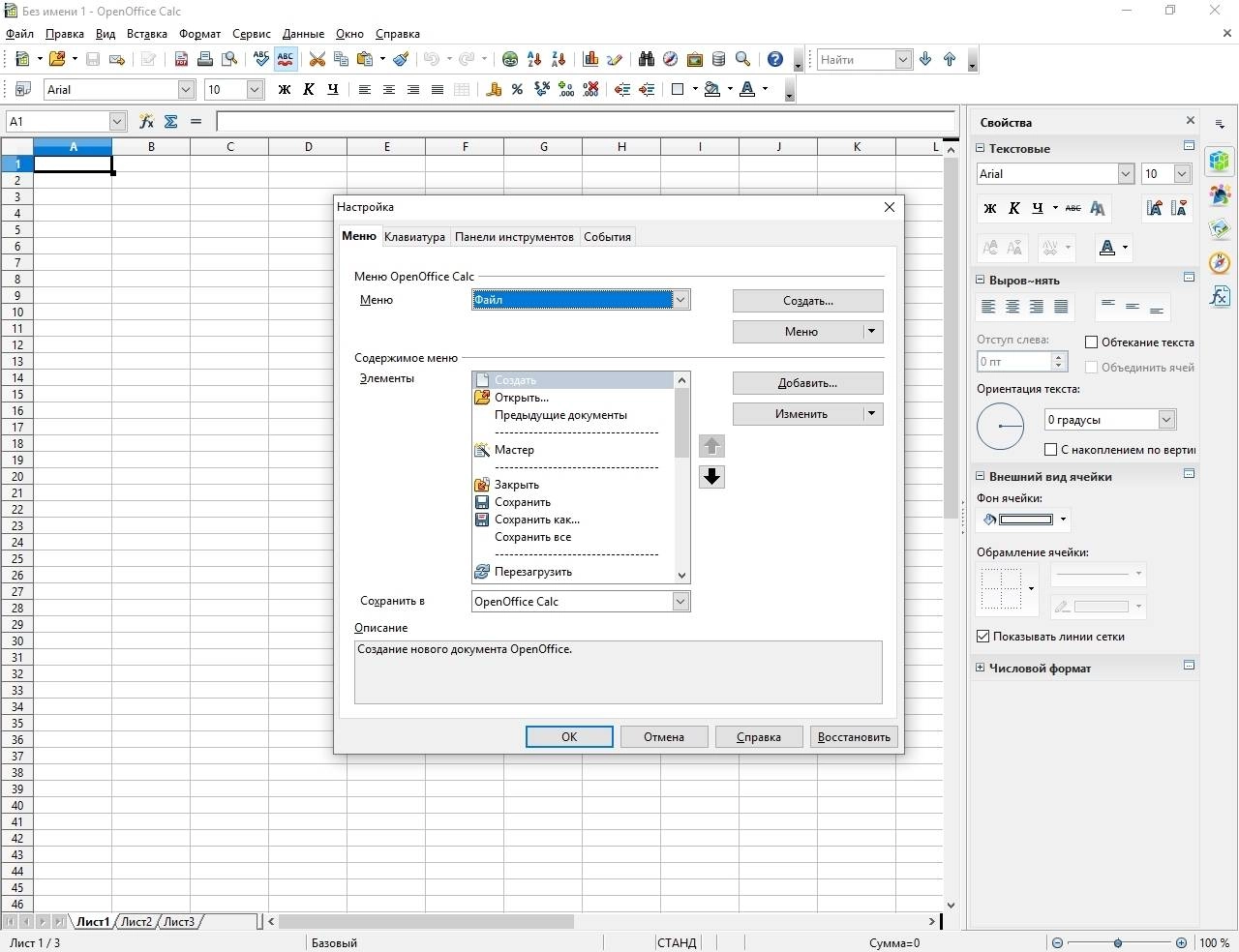Click the Справка button in dialog
Image resolution: width=1239 pixels, height=952 pixels.
[759, 736]
